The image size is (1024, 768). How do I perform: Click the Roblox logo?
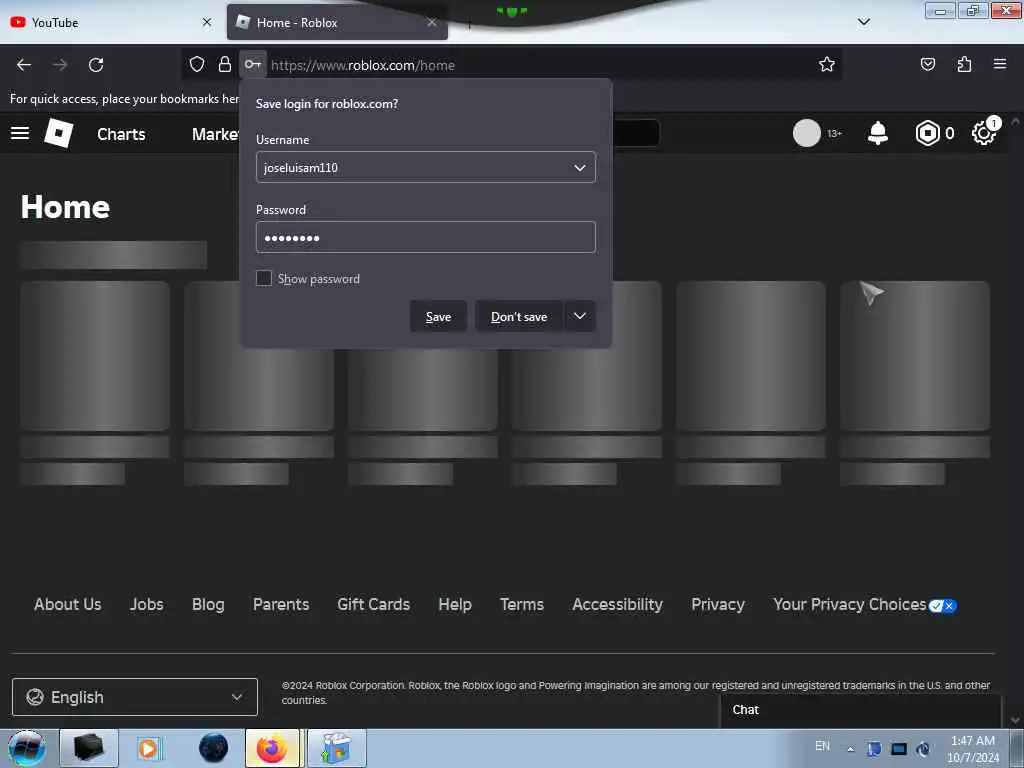tap(58, 133)
